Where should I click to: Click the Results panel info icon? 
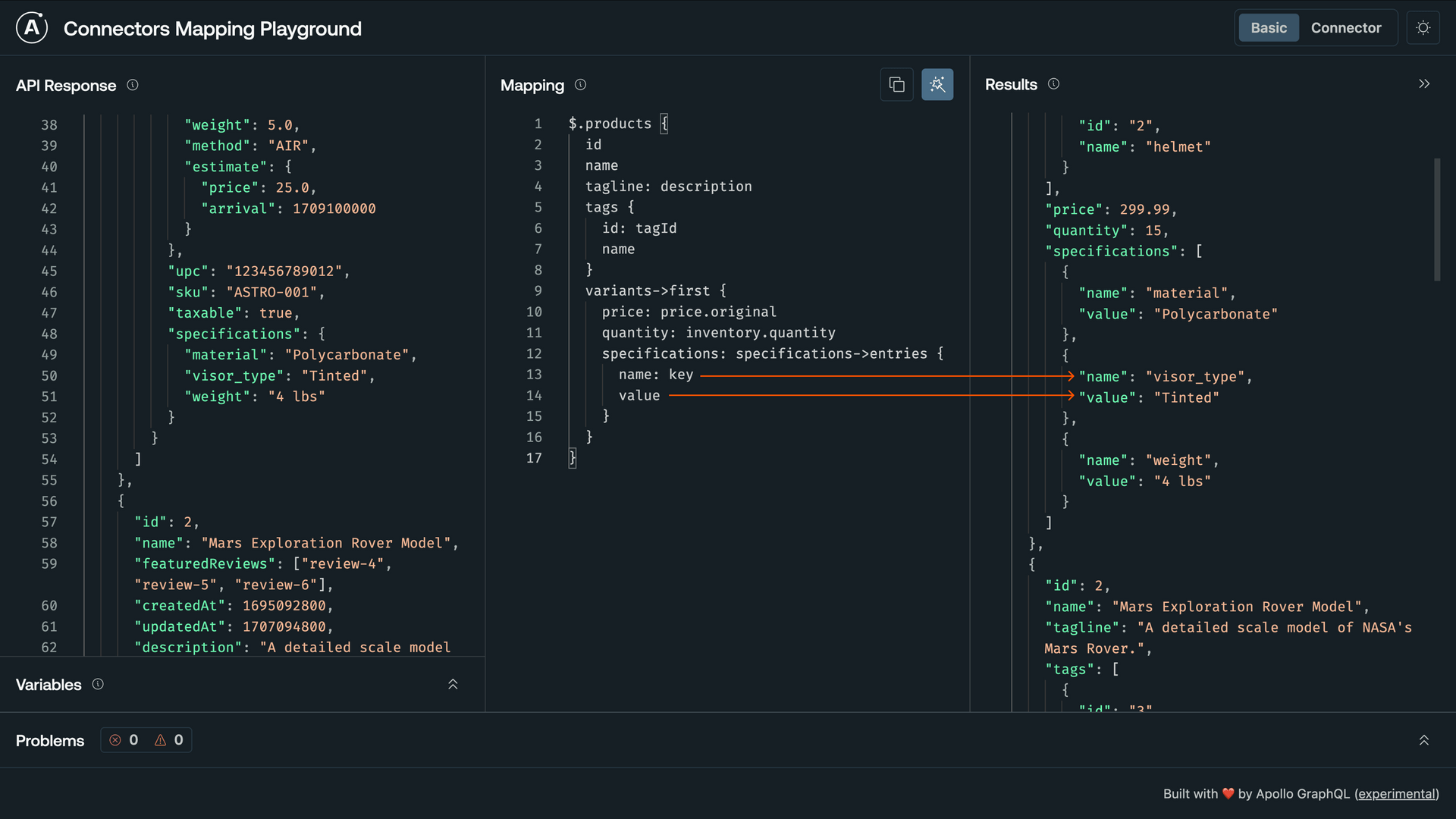(x=1054, y=84)
